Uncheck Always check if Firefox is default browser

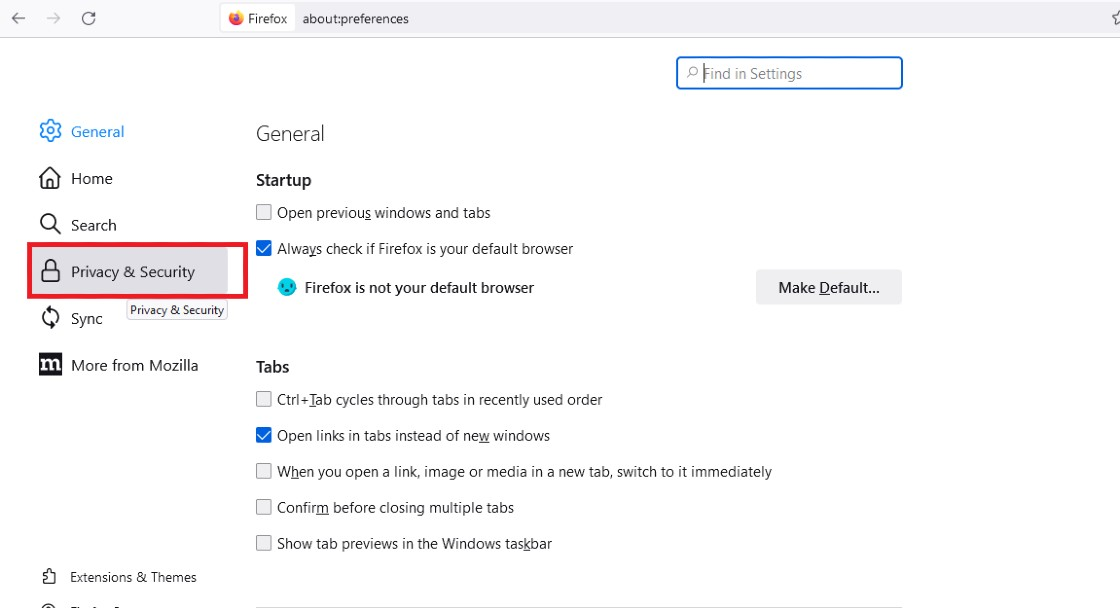[x=264, y=248]
